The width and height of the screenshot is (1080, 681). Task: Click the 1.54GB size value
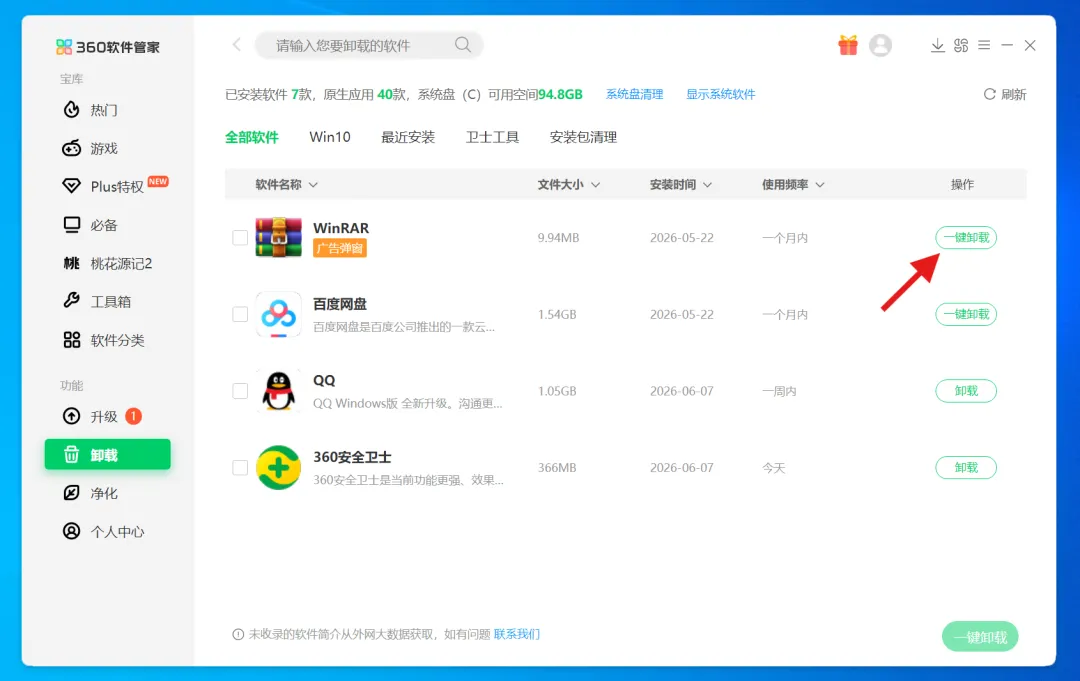[557, 314]
